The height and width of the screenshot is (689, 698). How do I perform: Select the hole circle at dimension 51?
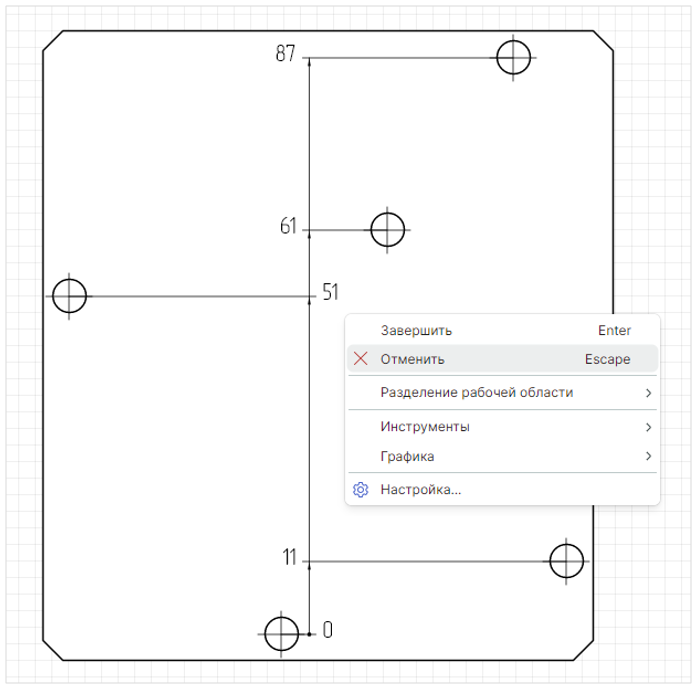coord(69,296)
